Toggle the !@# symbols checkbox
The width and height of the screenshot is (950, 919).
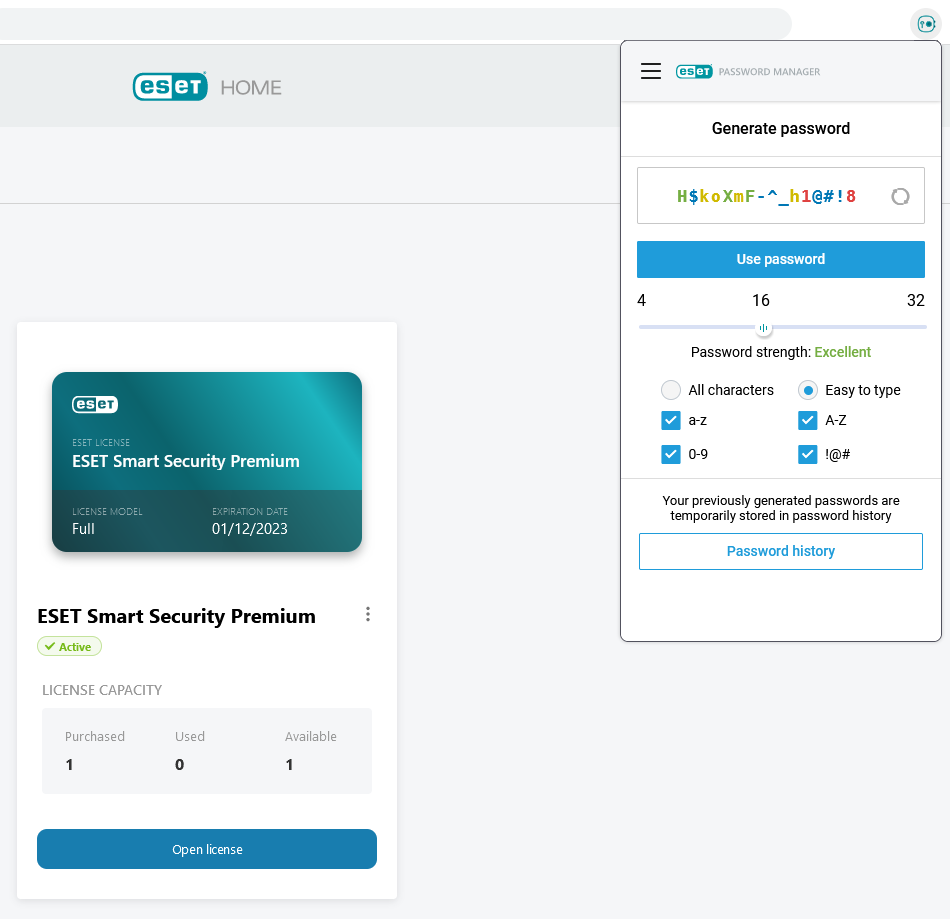click(x=808, y=454)
